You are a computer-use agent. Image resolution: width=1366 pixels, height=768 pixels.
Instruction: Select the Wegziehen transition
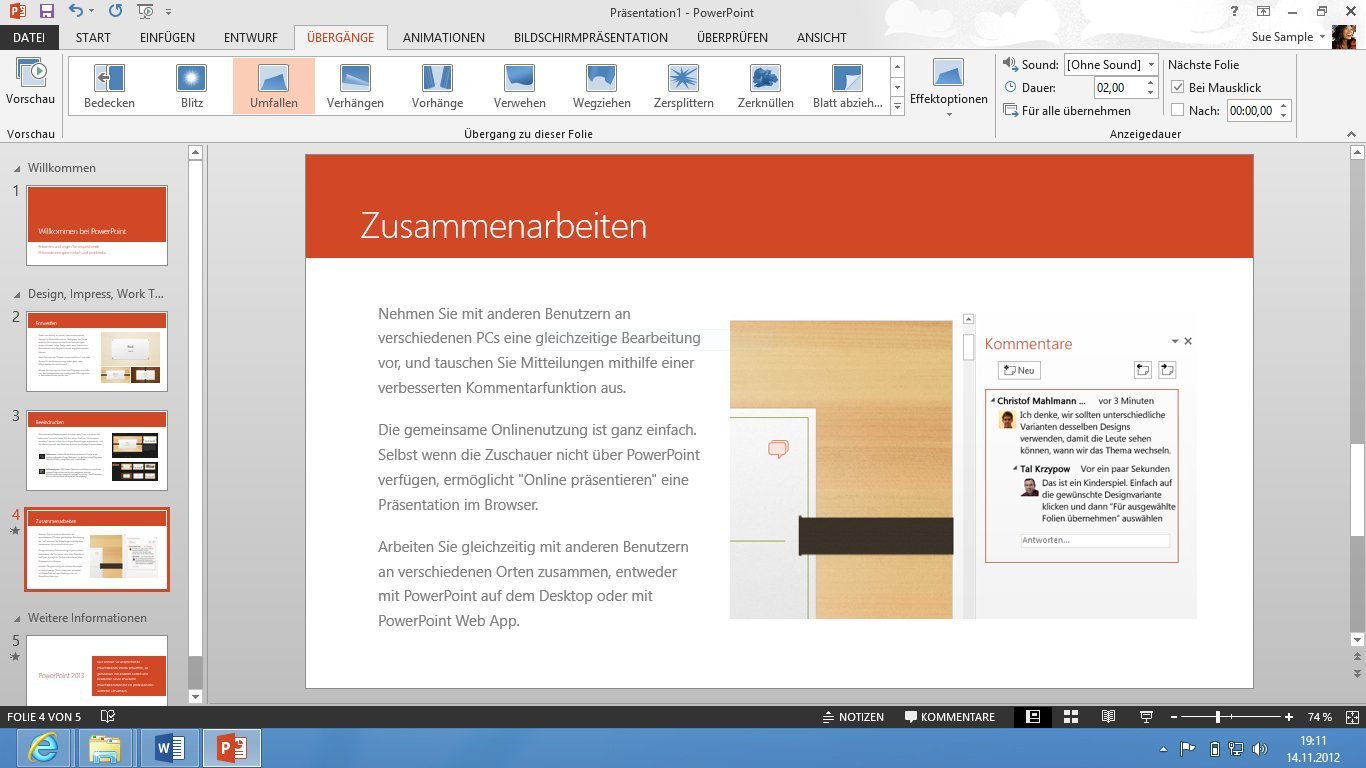pyautogui.click(x=601, y=85)
